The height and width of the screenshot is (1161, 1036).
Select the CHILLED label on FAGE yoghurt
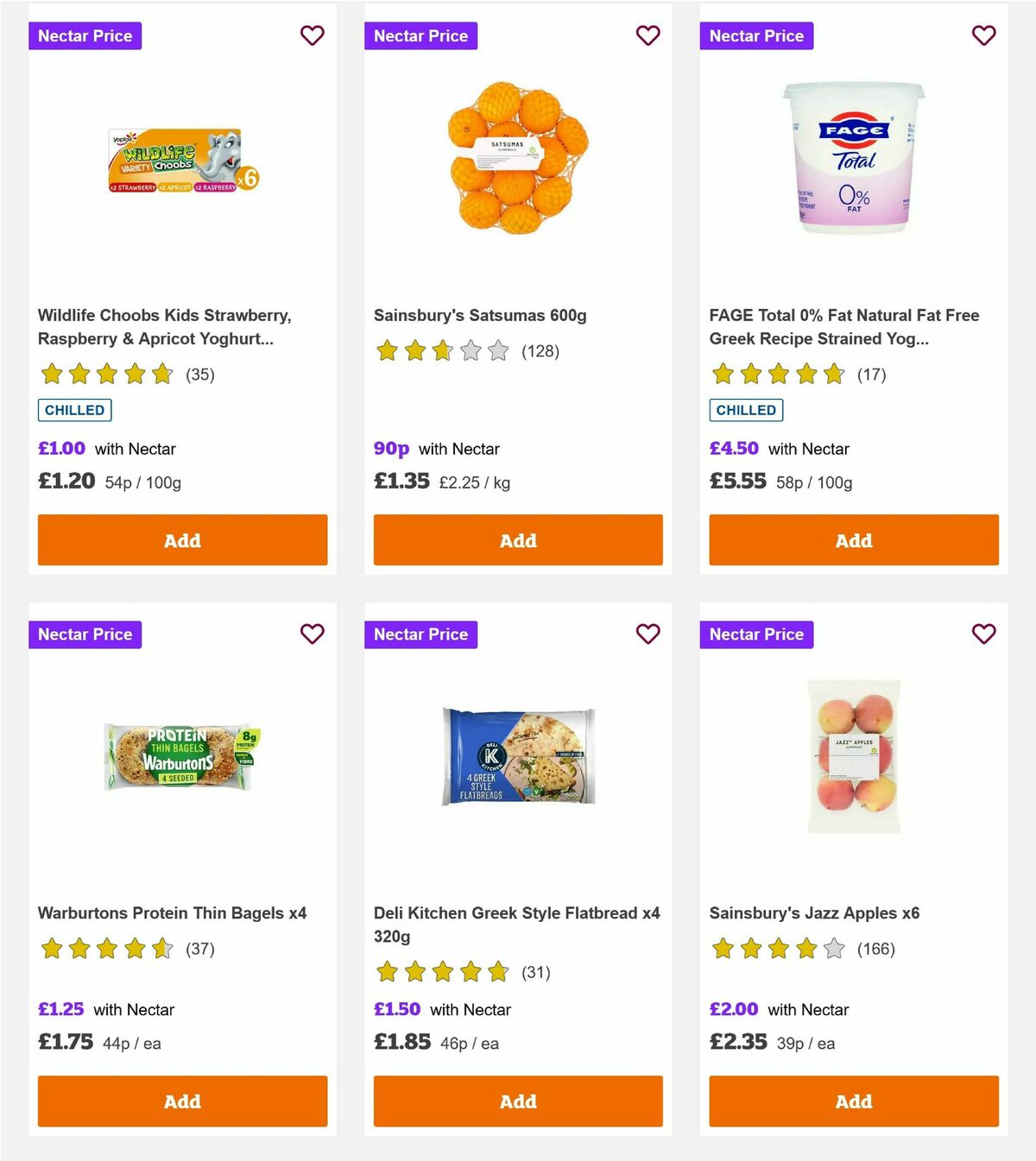[x=746, y=410]
